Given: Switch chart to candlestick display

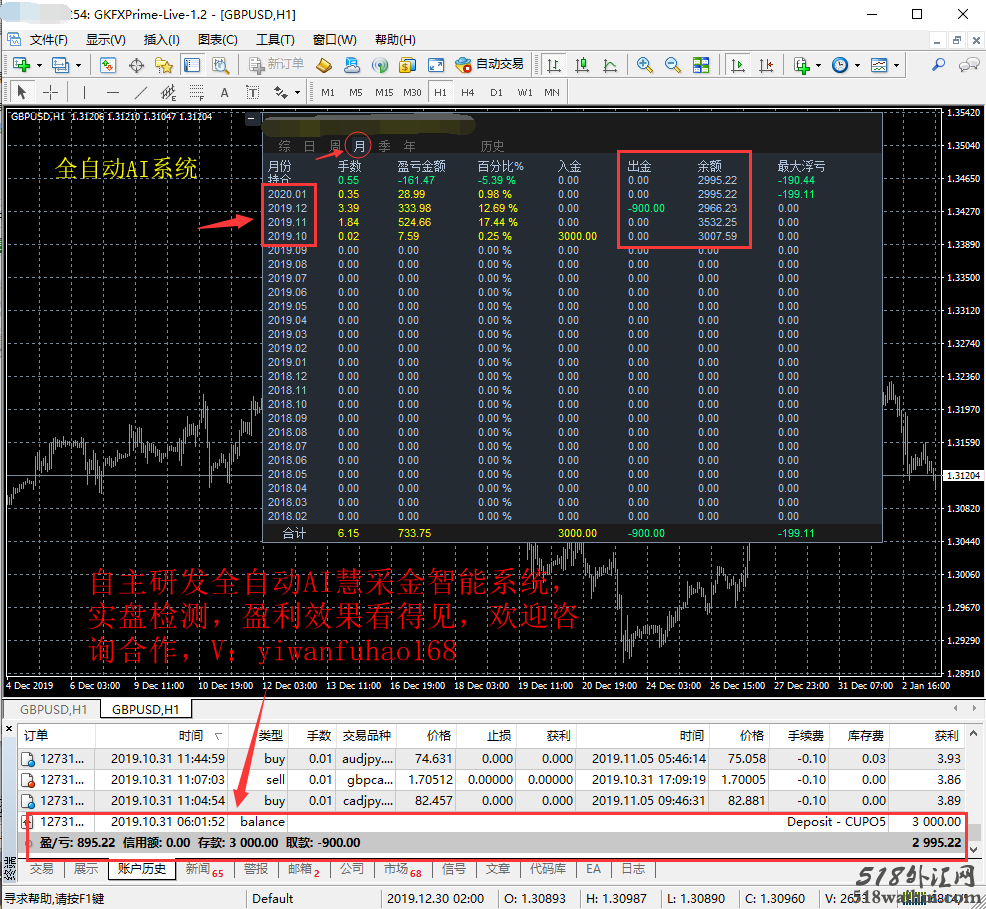Looking at the screenshot, I should tap(581, 65).
